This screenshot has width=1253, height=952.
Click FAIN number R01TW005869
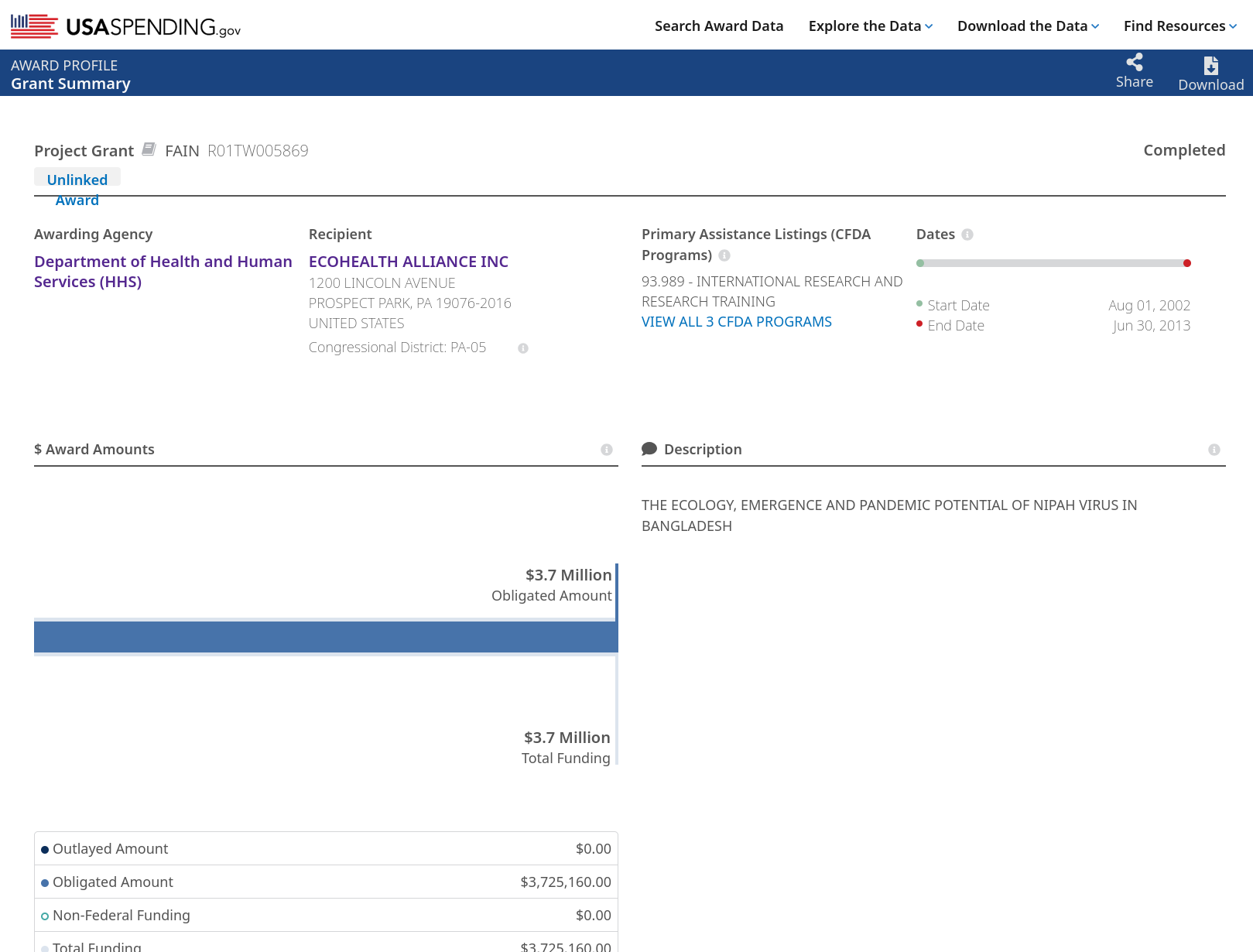coord(258,151)
